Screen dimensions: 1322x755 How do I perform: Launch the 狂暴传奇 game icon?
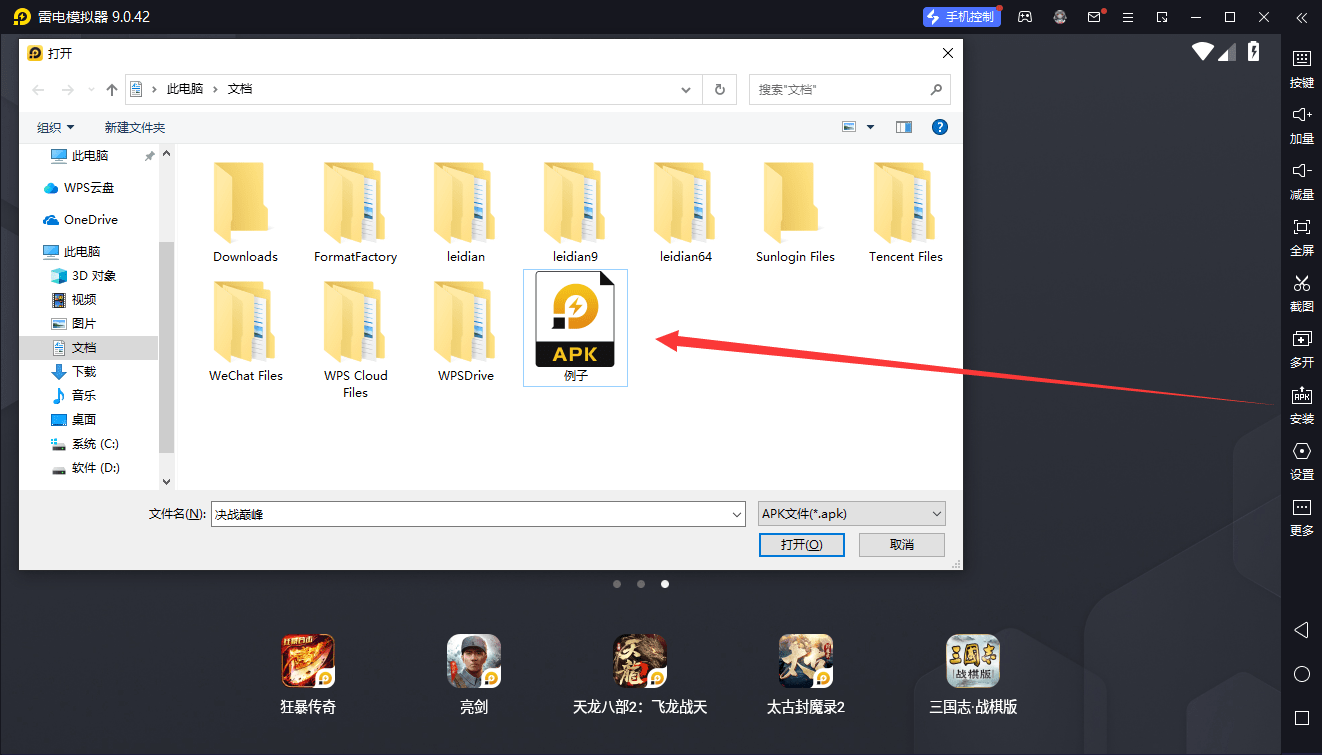tap(307, 661)
